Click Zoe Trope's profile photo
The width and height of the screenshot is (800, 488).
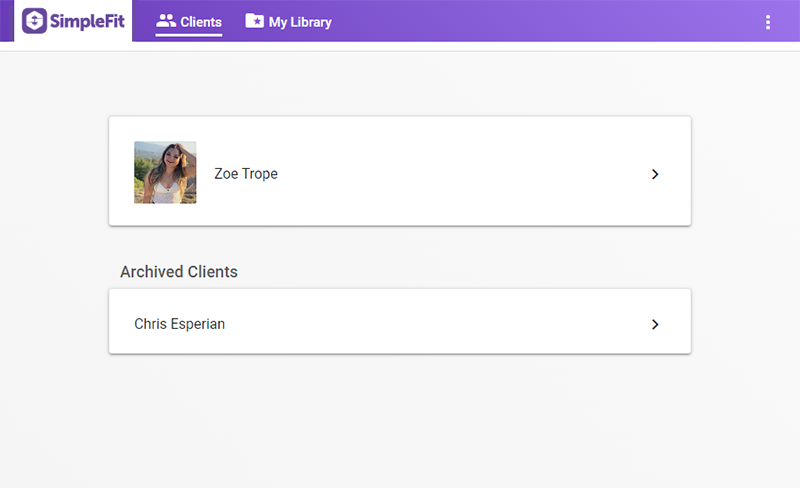pyautogui.click(x=165, y=173)
